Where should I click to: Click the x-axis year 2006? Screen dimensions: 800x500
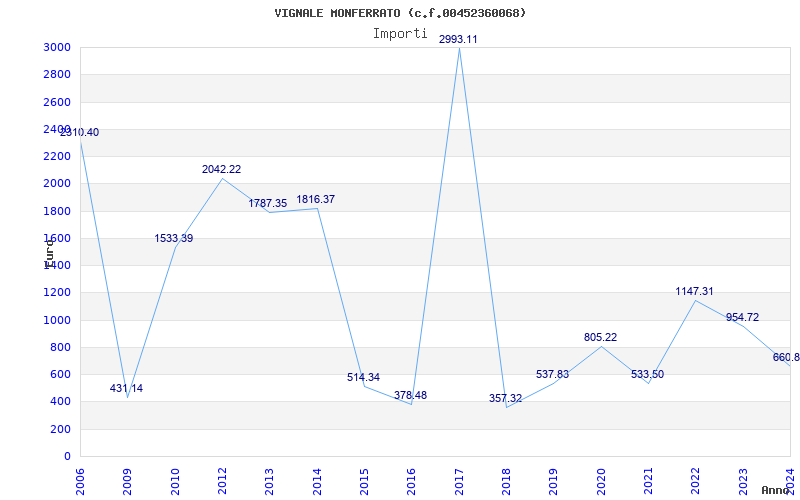[80, 480]
